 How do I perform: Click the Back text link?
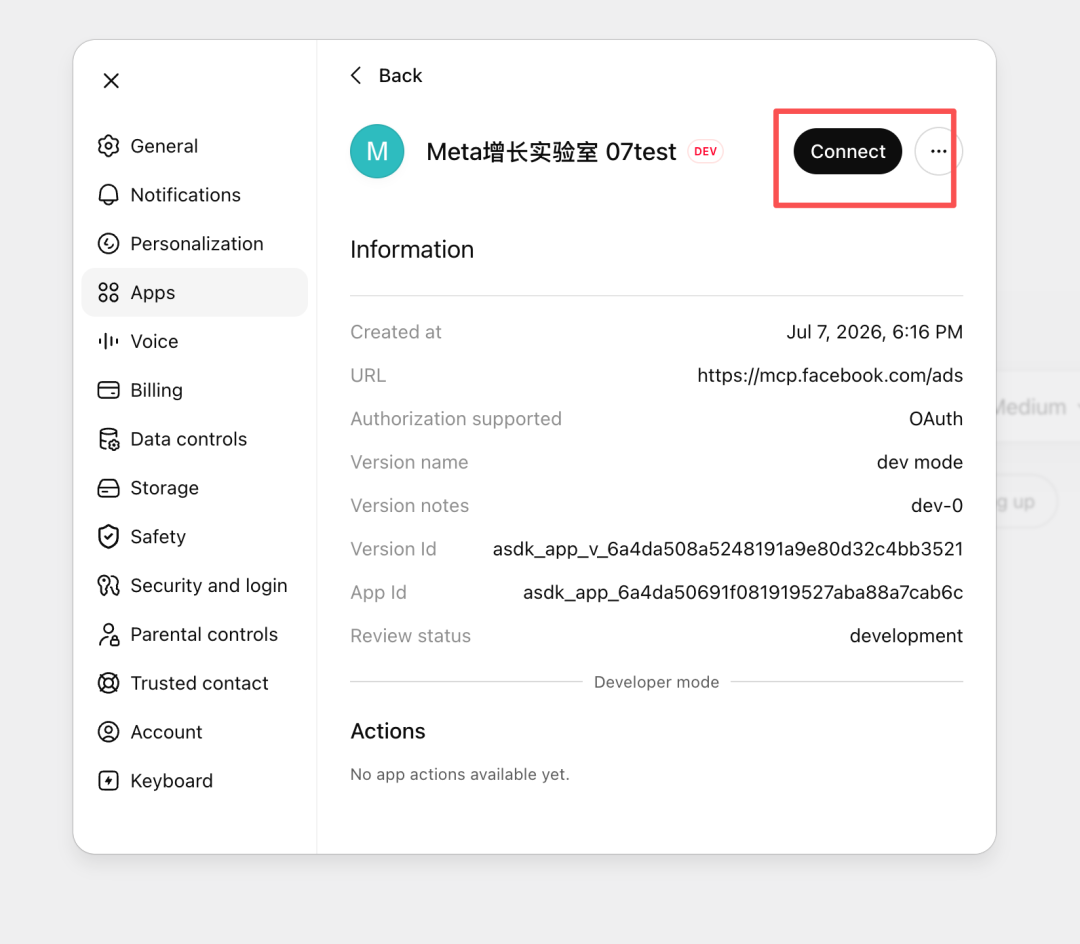click(400, 75)
